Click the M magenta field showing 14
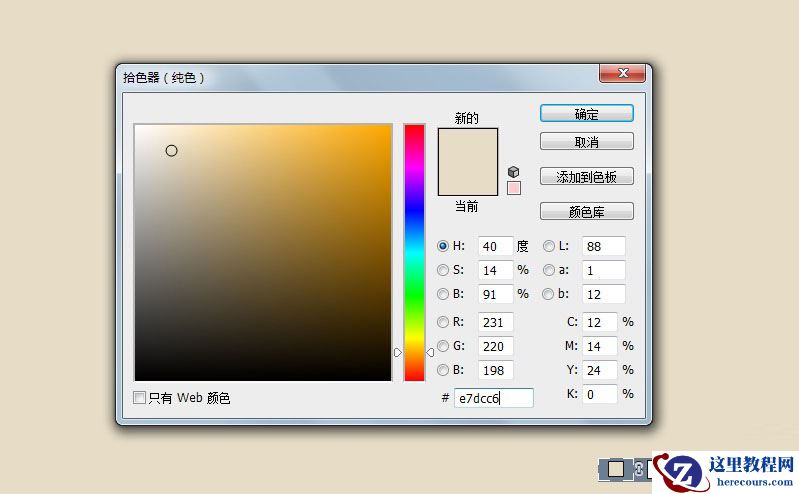 600,346
